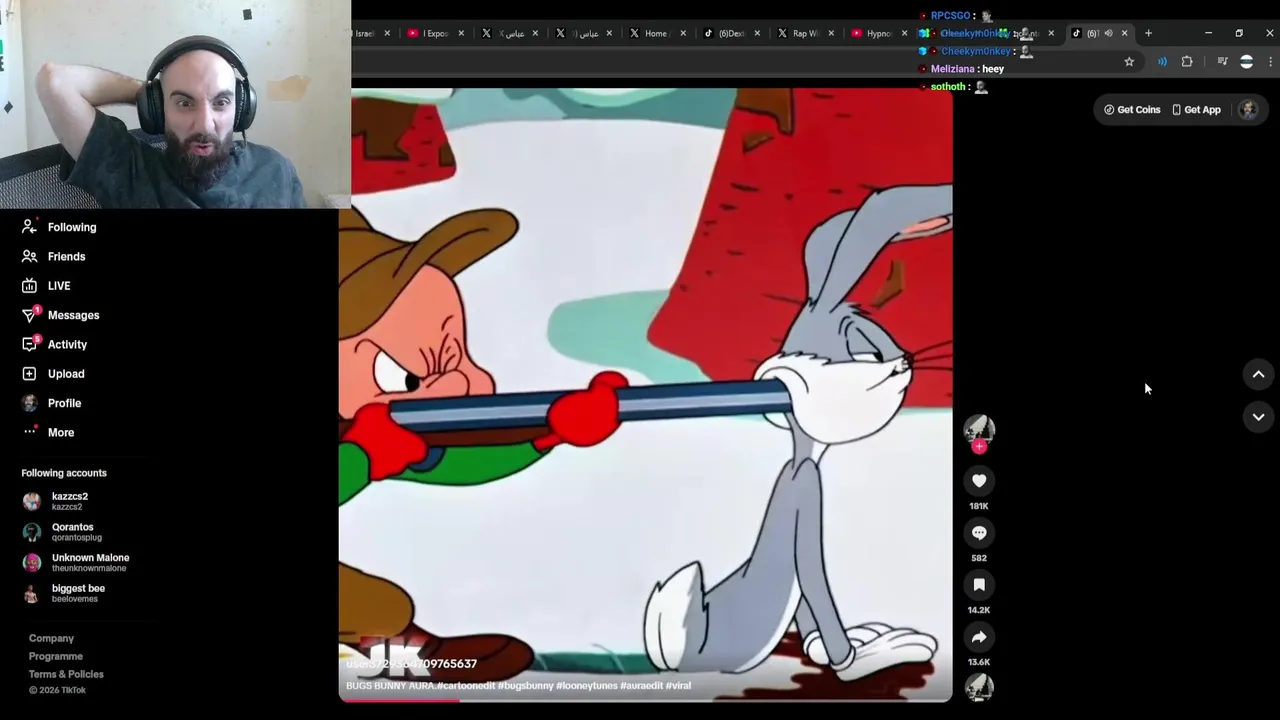1280x720 pixels.
Task: Open the video's comments
Action: click(x=979, y=533)
